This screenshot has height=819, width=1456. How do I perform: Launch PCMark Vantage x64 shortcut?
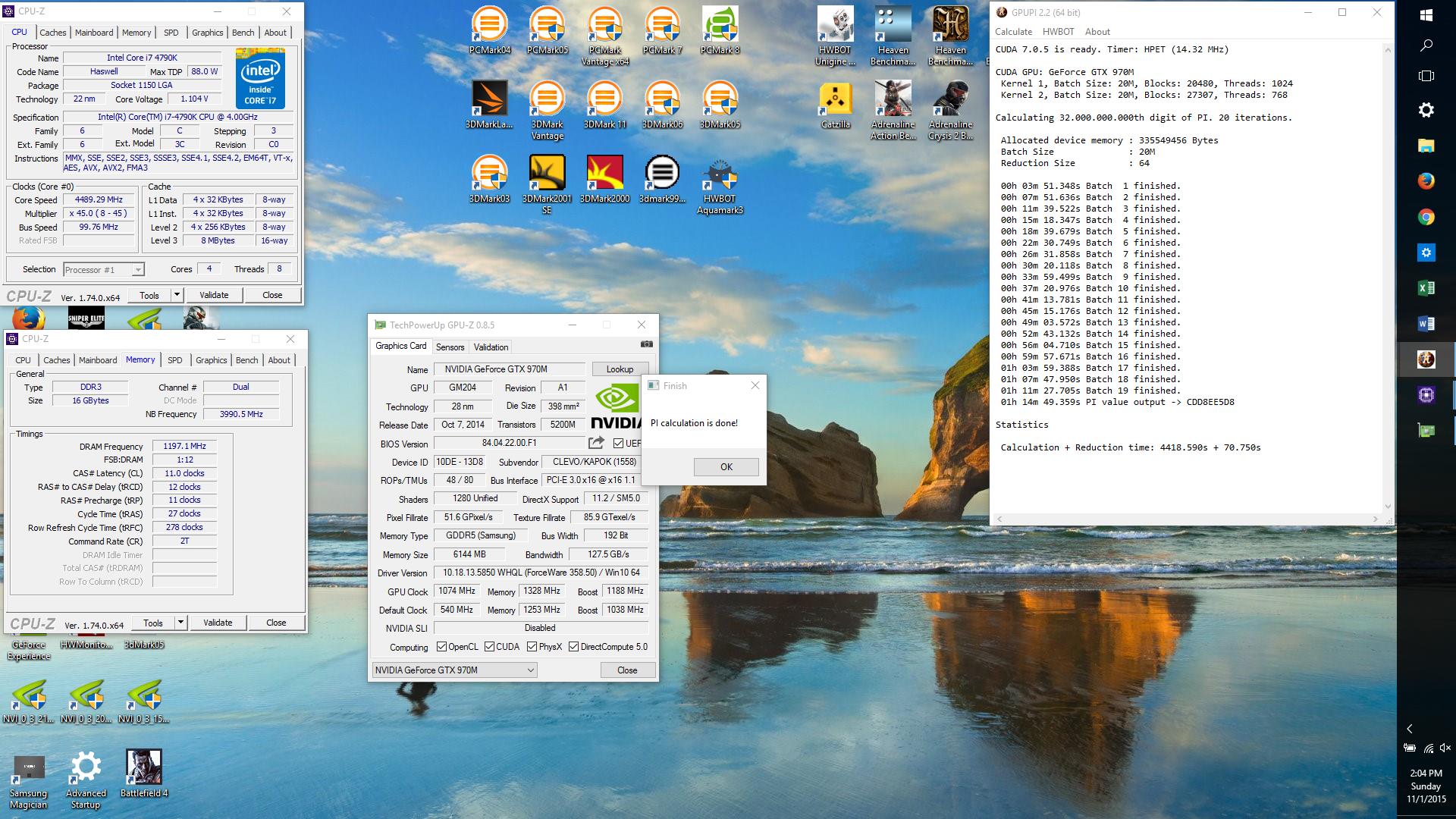point(604,36)
